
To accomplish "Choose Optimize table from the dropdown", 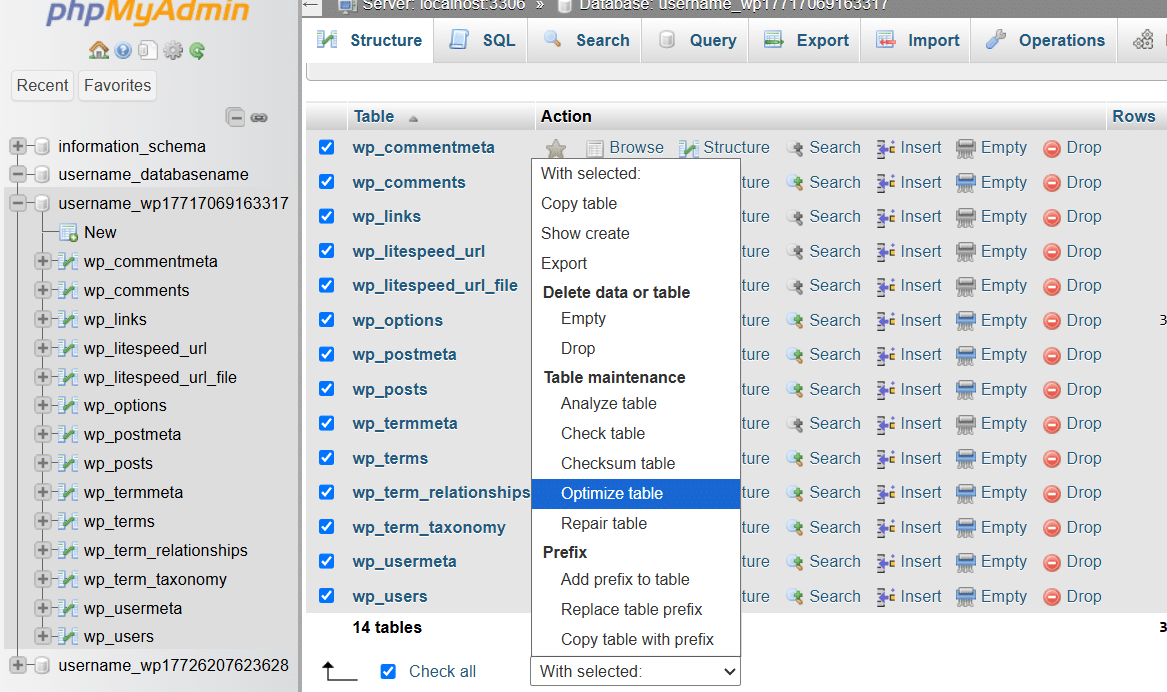I will (x=636, y=493).
